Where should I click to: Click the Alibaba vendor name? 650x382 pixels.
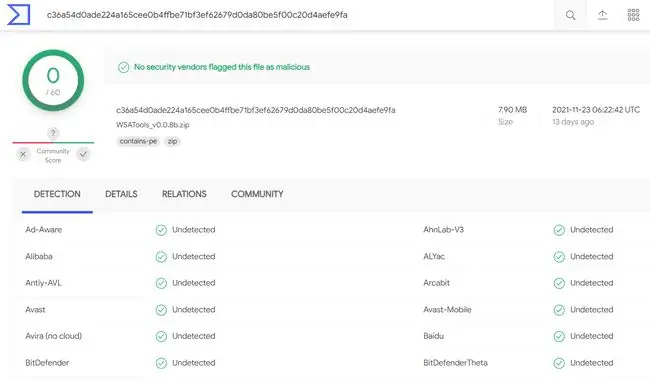tap(39, 256)
